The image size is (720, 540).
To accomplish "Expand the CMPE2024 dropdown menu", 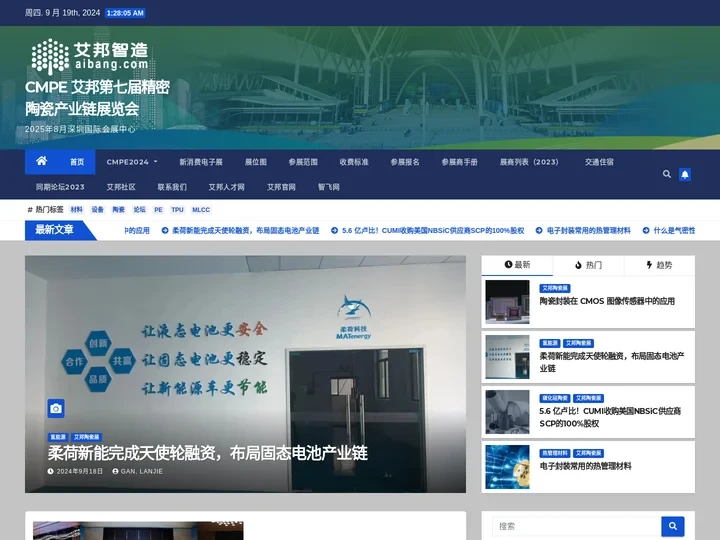I will click(x=132, y=162).
